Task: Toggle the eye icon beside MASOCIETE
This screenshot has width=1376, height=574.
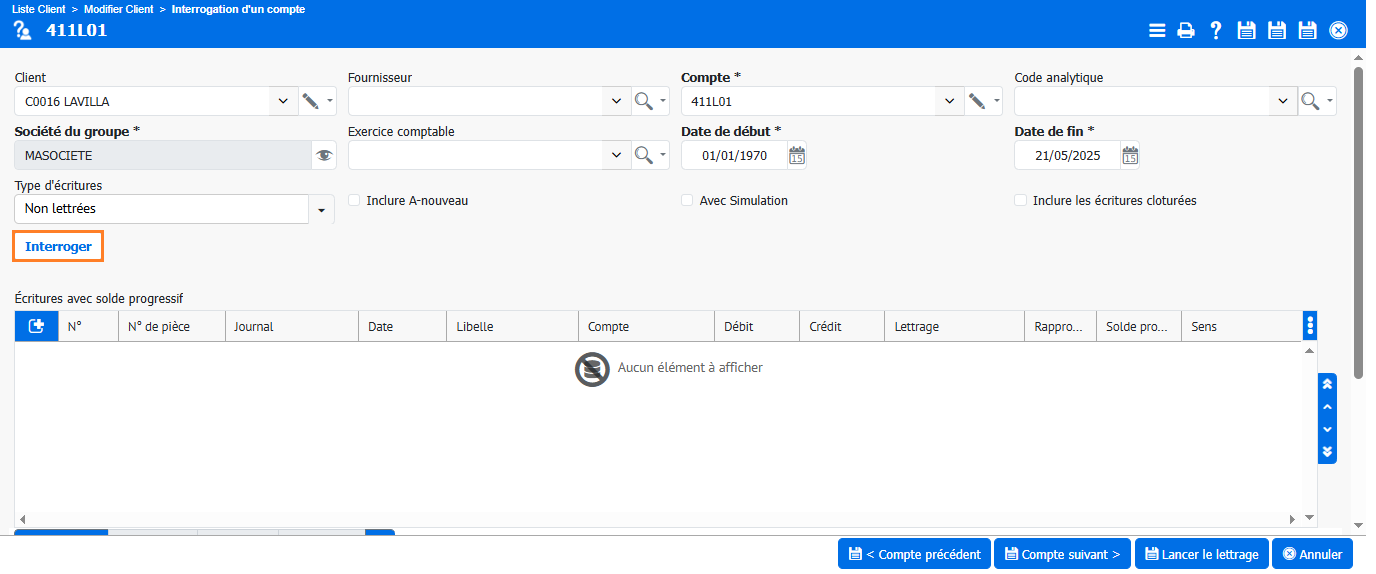Action: 323,155
